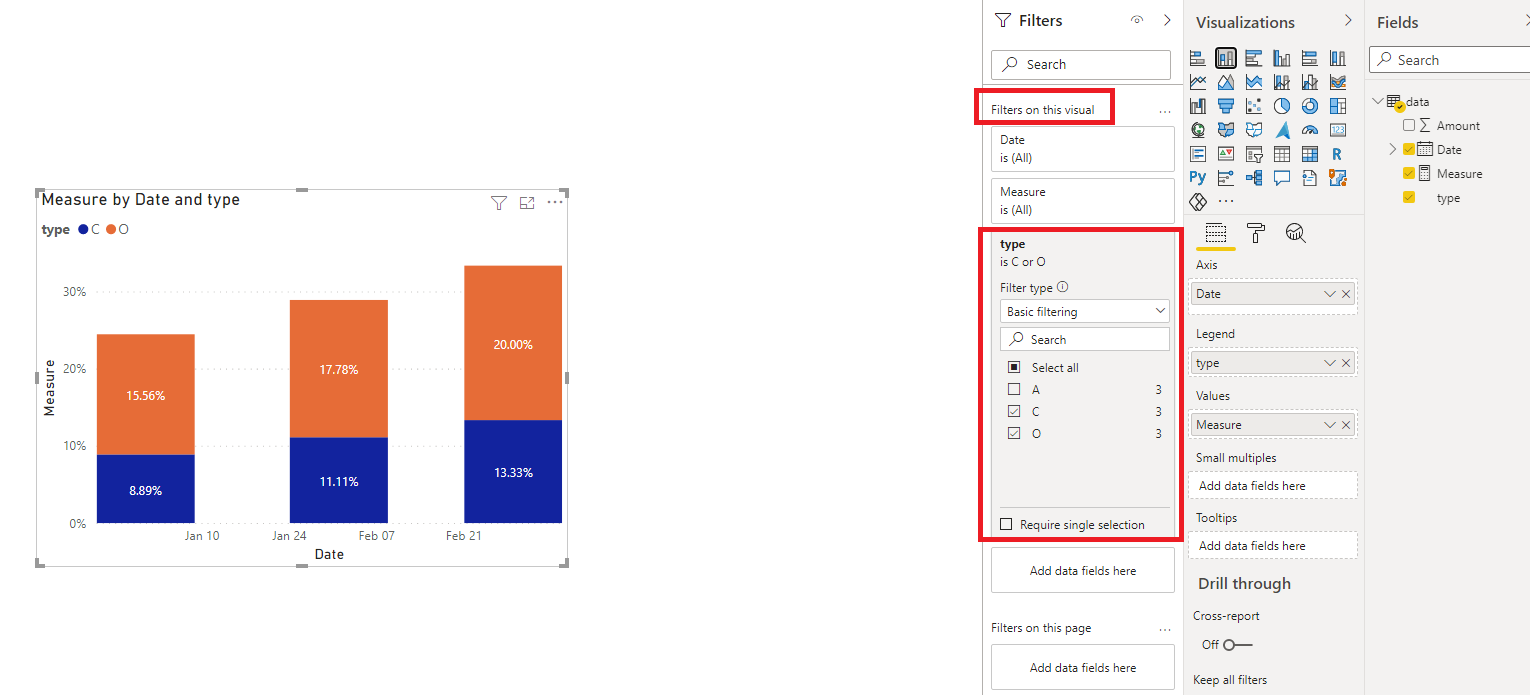Remove Measure from the Values well

1346,425
